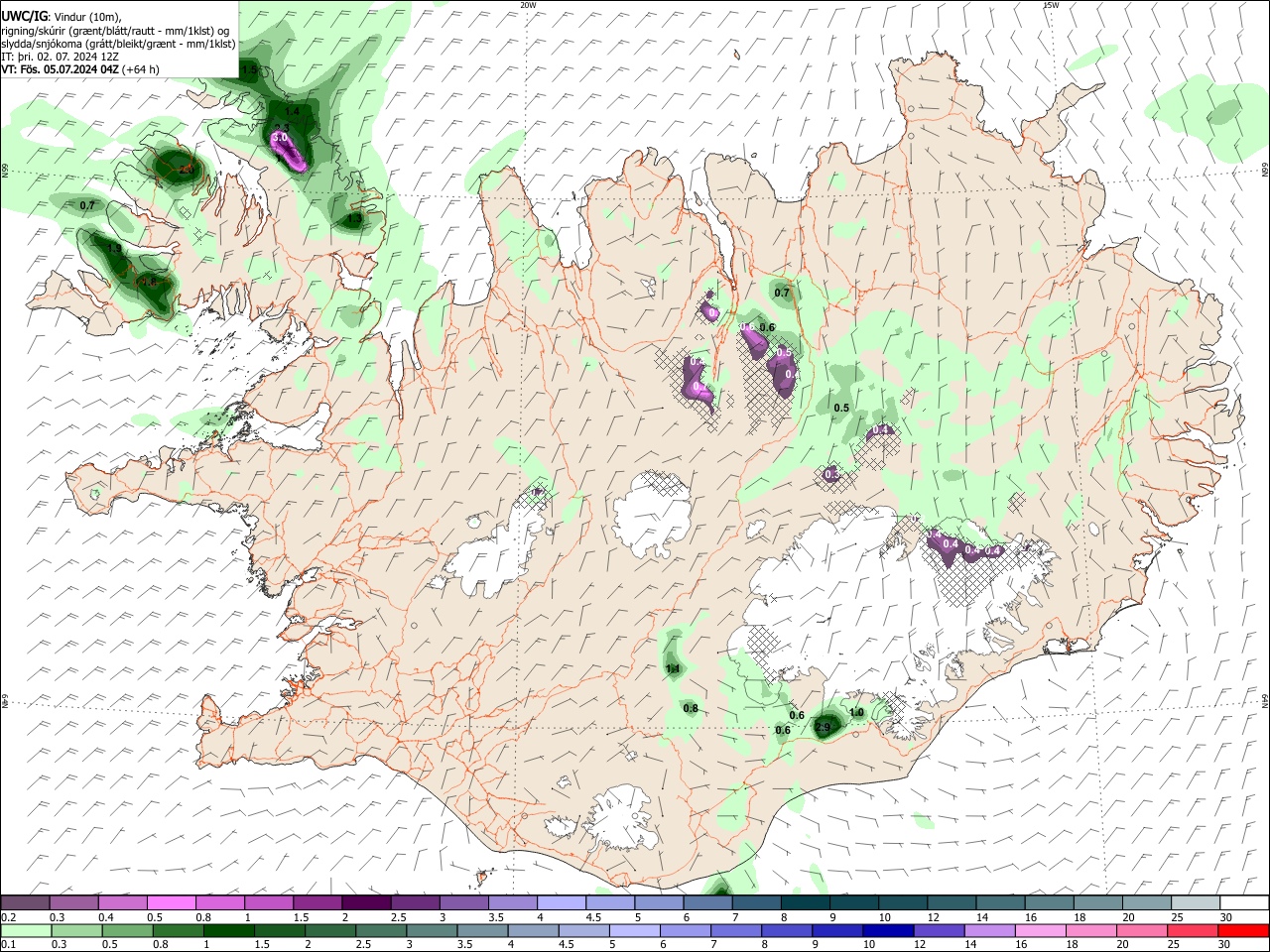
Task: Pick the palest green swatch labeled 0.1 in the rain scale
Action: click(25, 931)
